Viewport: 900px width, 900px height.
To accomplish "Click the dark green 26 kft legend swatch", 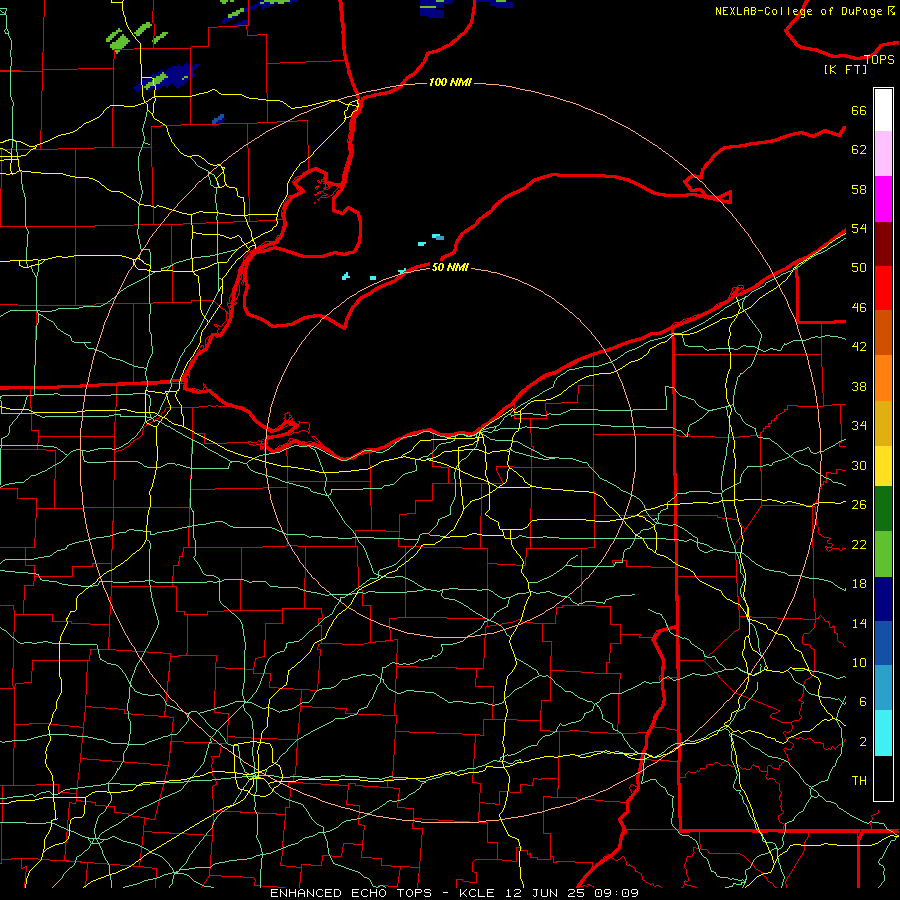I will [883, 509].
